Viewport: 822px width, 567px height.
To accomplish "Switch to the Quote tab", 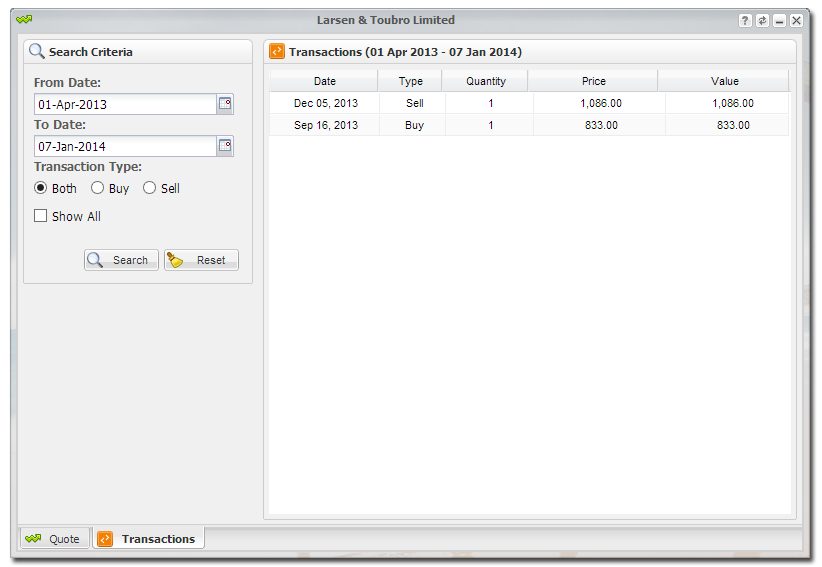I will [55, 539].
